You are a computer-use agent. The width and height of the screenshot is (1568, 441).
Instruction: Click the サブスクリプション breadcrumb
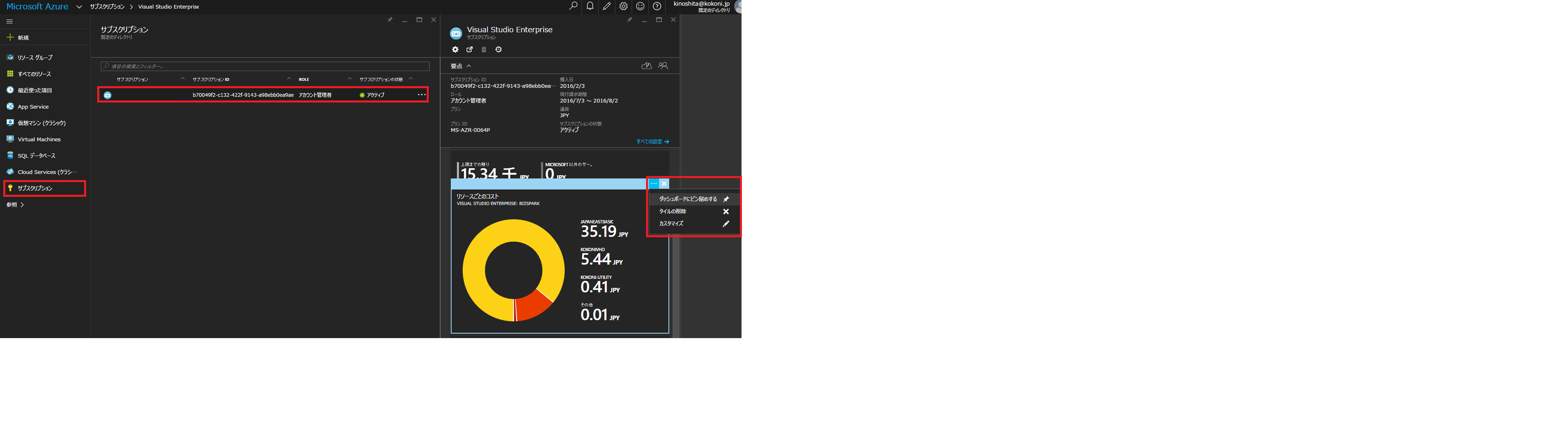(107, 7)
